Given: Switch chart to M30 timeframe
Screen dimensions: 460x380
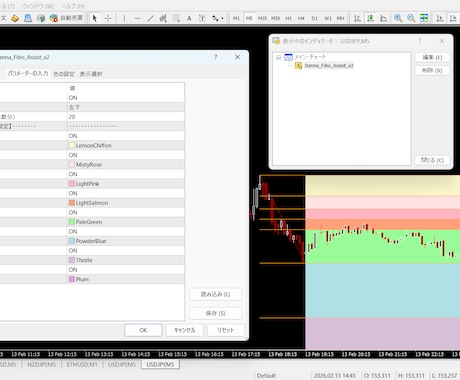Looking at the screenshot, I should point(275,18).
